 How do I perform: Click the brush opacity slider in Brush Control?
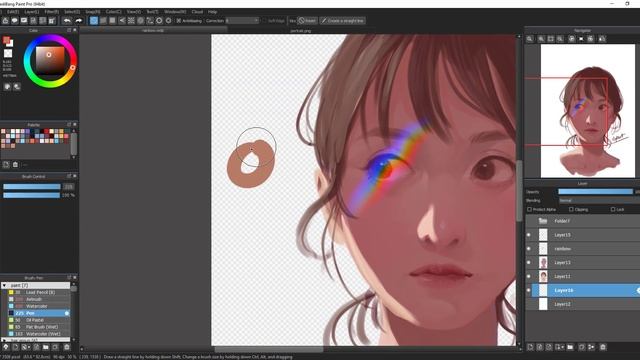pyautogui.click(x=32, y=195)
